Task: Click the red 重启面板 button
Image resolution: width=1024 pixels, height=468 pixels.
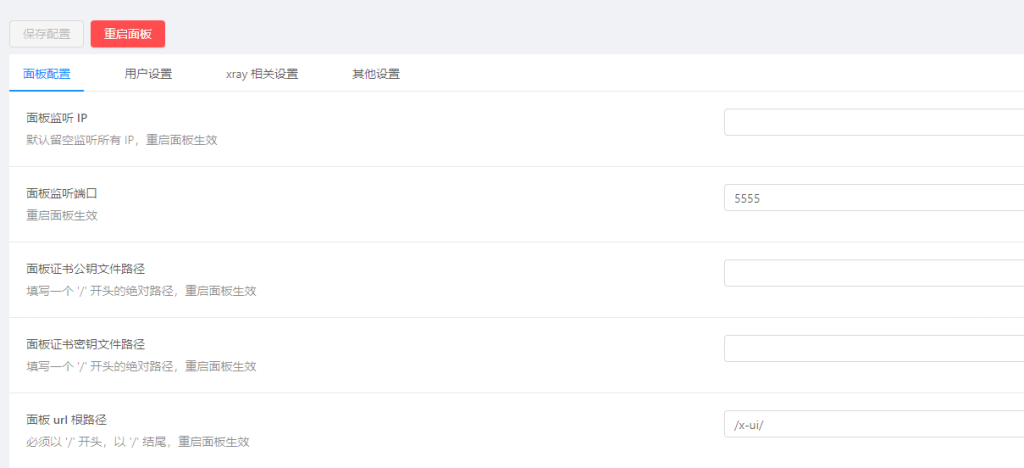Action: tap(128, 34)
